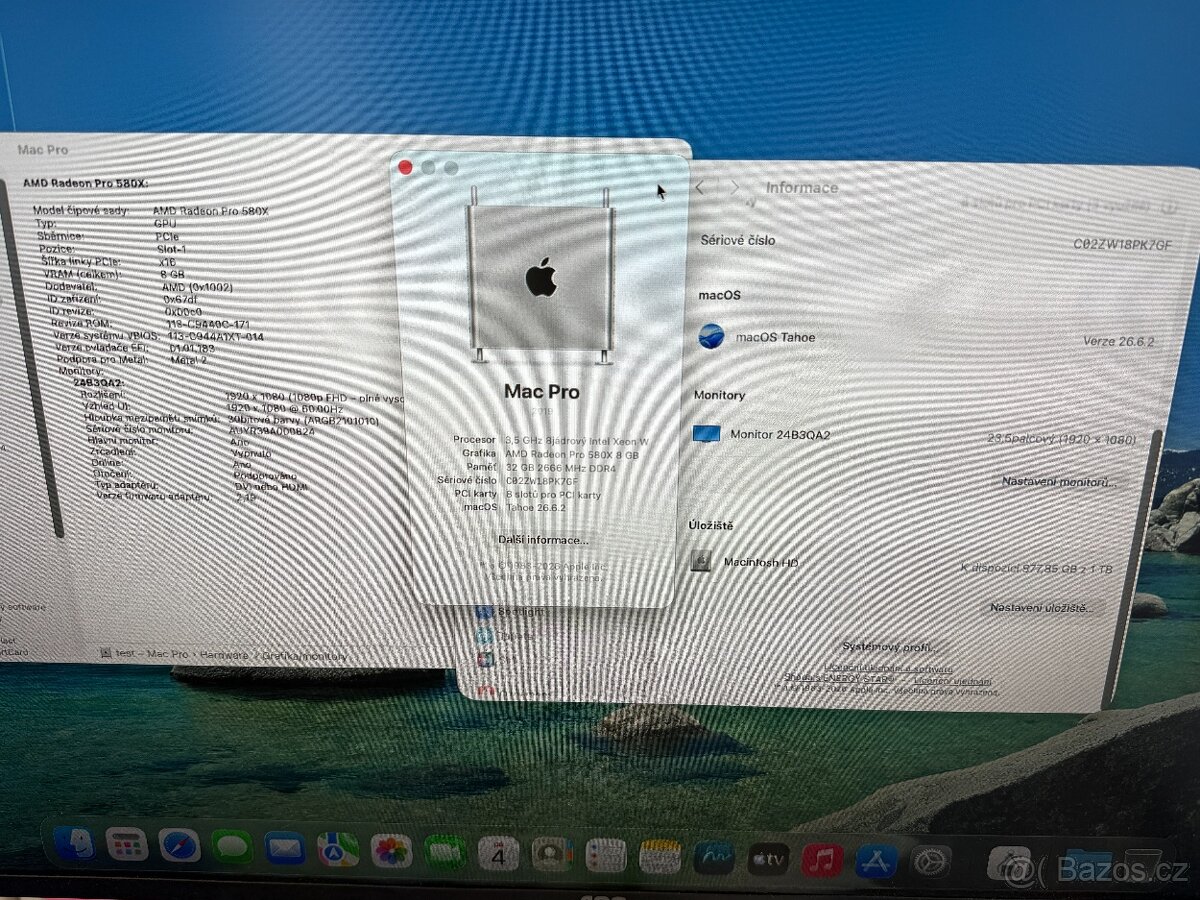
Task: Open the Apps launcher in the Dock
Action: 127,846
